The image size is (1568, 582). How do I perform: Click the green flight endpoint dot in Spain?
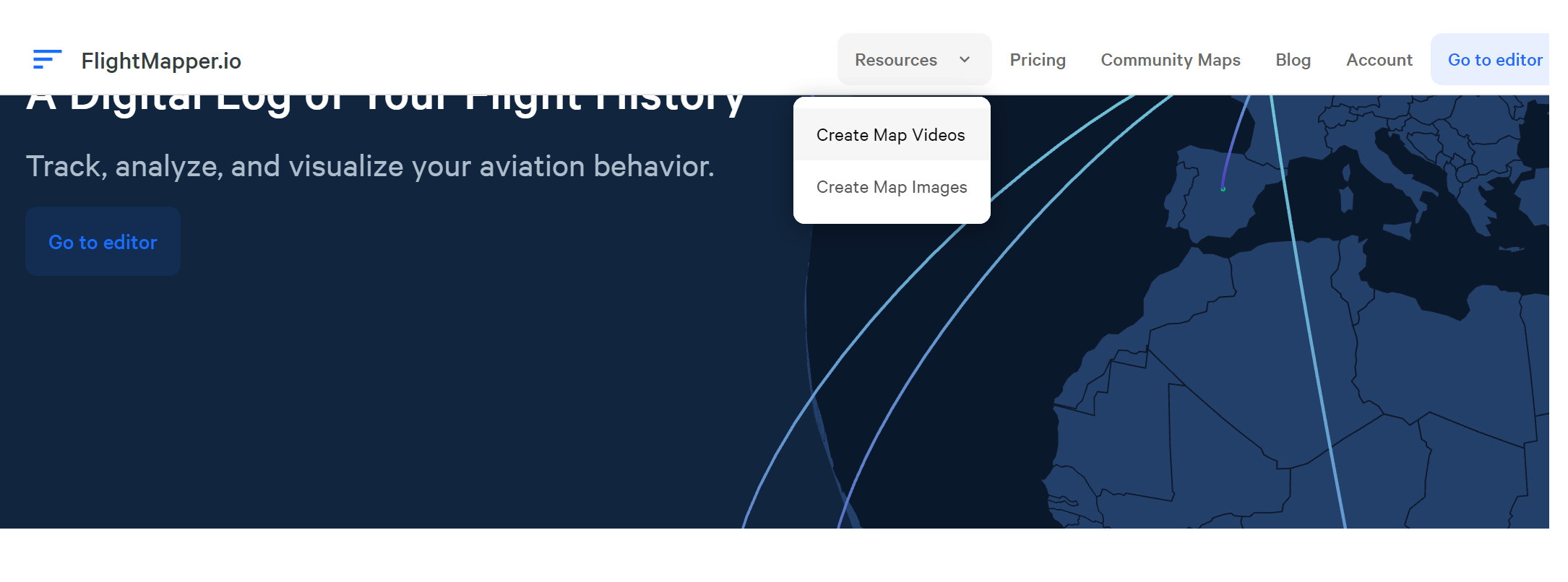[x=1223, y=189]
